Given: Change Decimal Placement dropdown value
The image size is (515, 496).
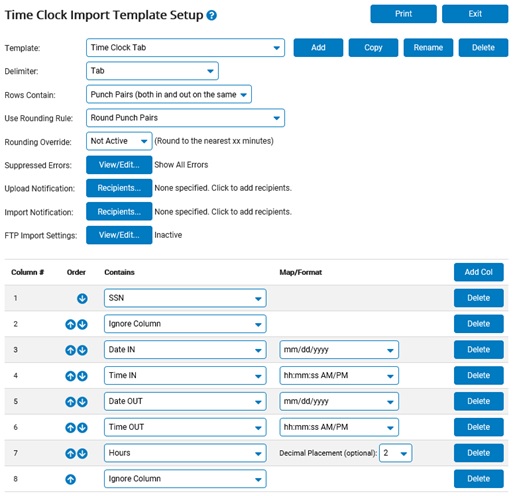Looking at the screenshot, I should [x=395, y=453].
